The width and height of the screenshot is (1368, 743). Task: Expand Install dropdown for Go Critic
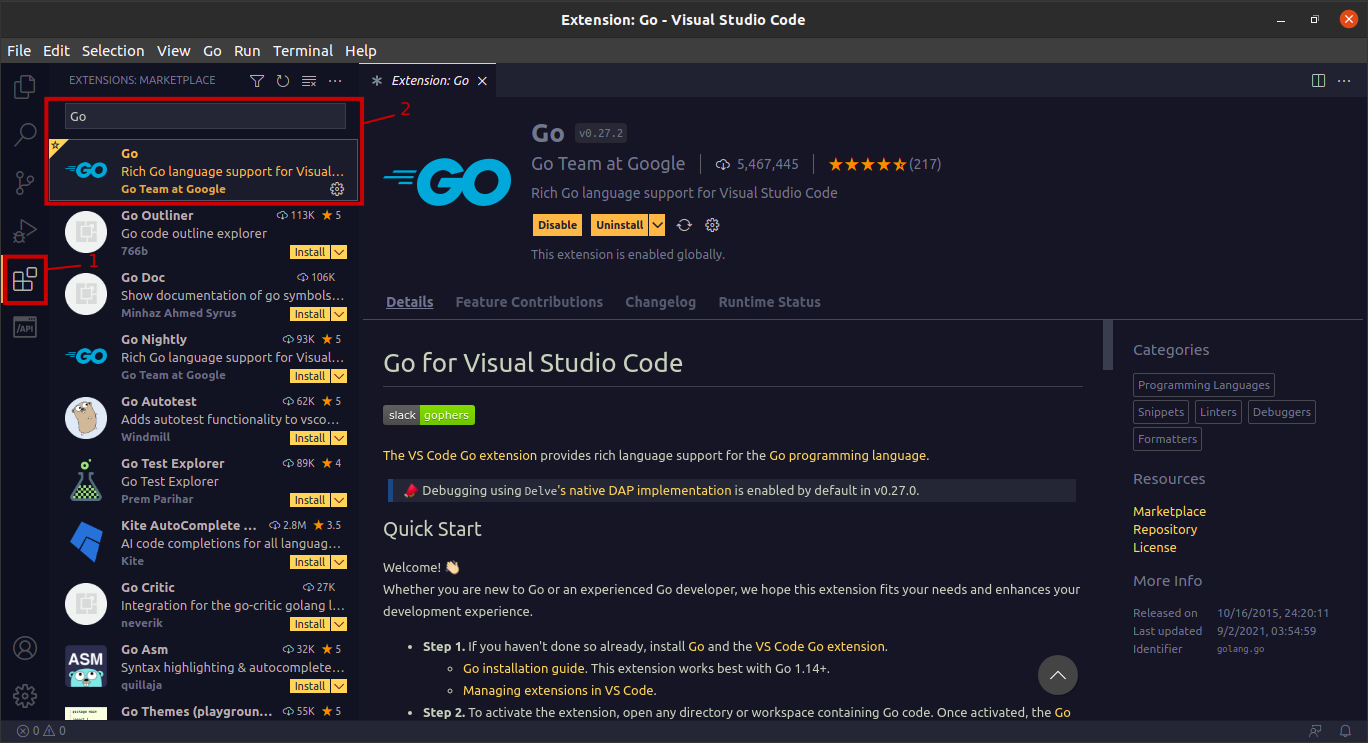click(x=339, y=624)
